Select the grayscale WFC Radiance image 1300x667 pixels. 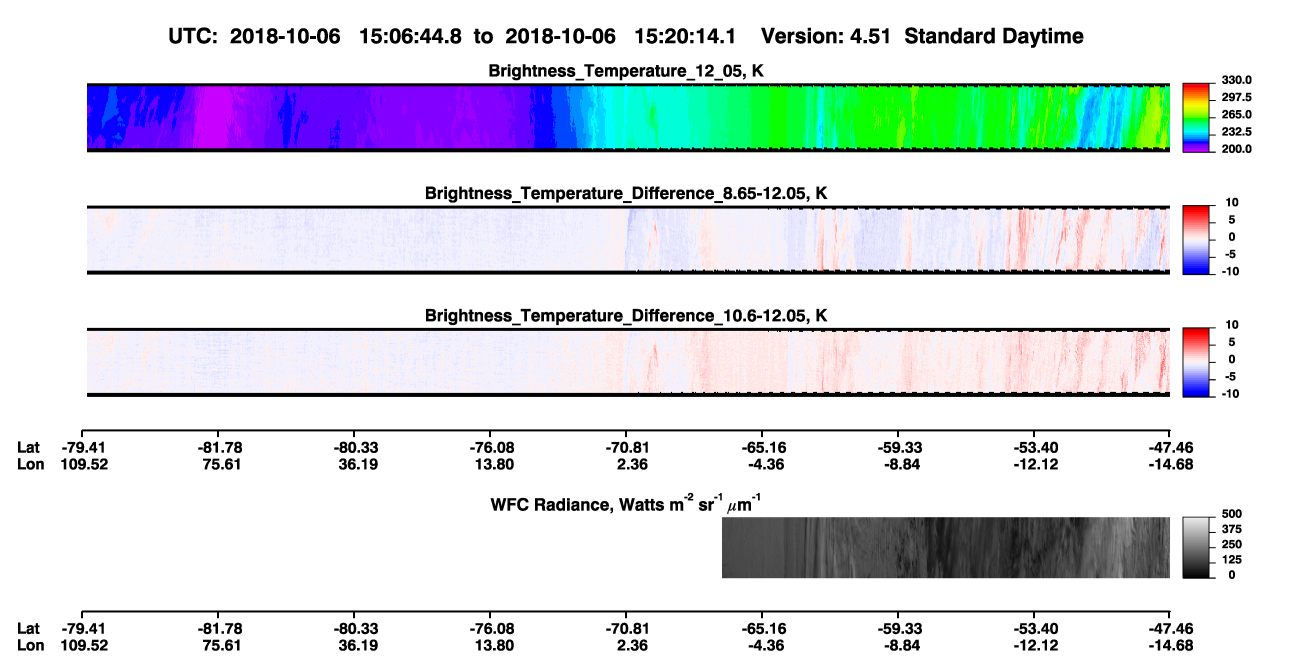point(945,548)
